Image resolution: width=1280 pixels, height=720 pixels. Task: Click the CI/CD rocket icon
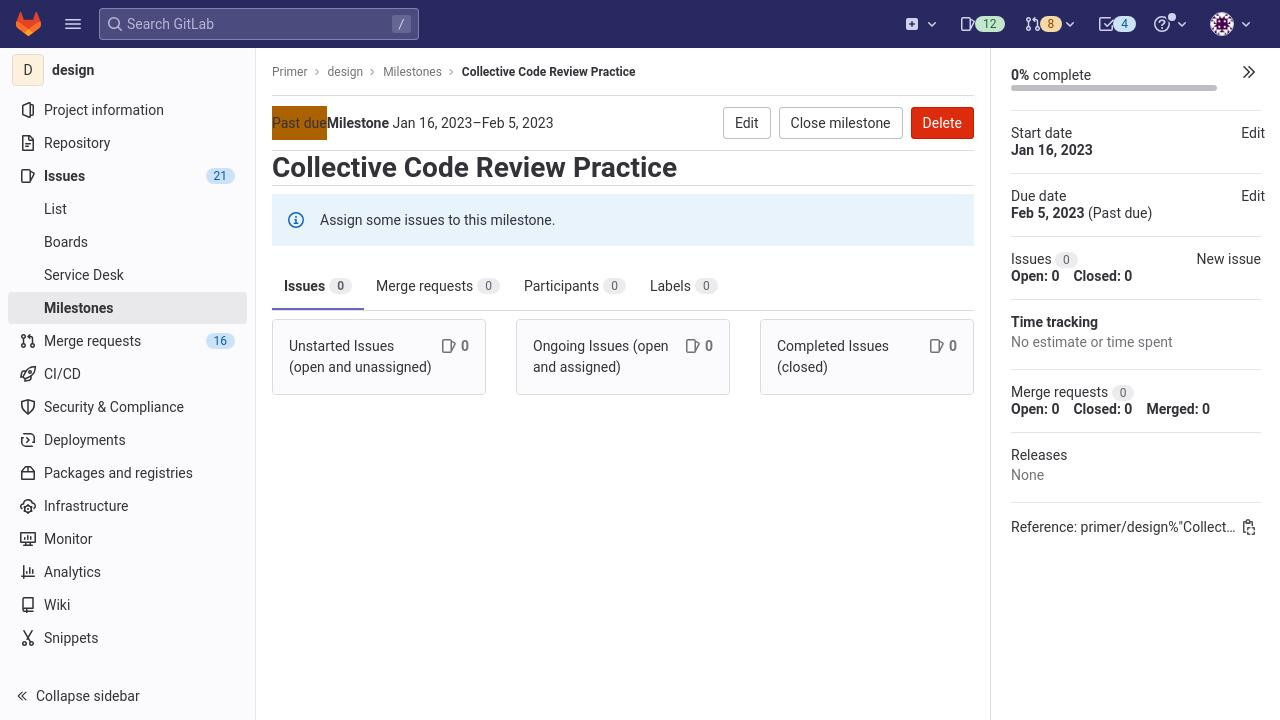(28, 374)
